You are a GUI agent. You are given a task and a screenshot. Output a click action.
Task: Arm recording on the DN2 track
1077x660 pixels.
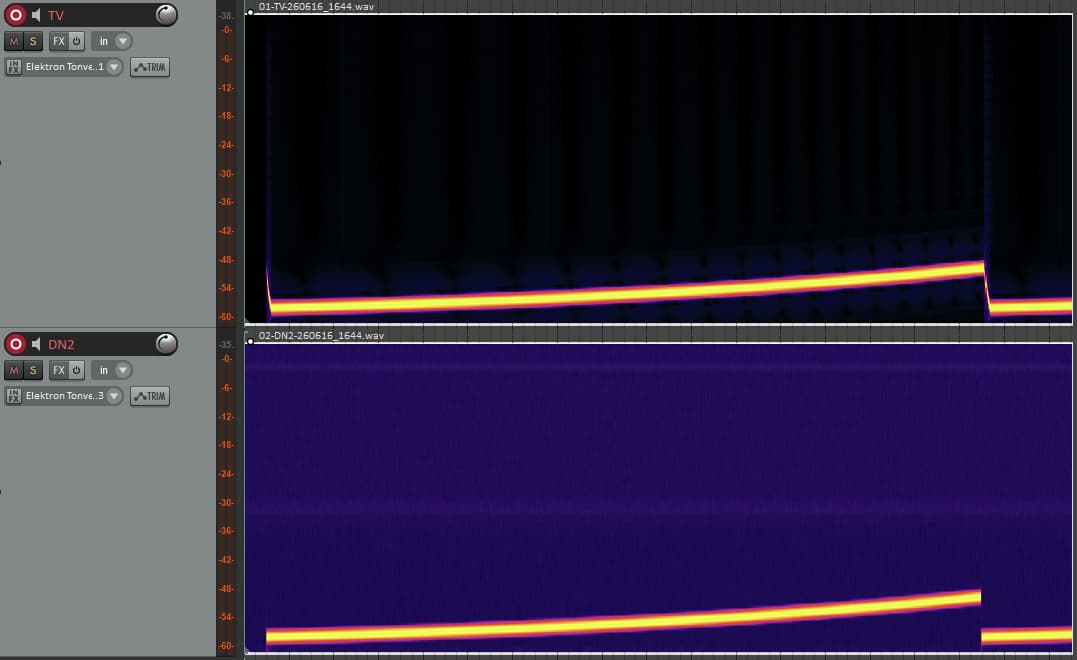[x=15, y=343]
